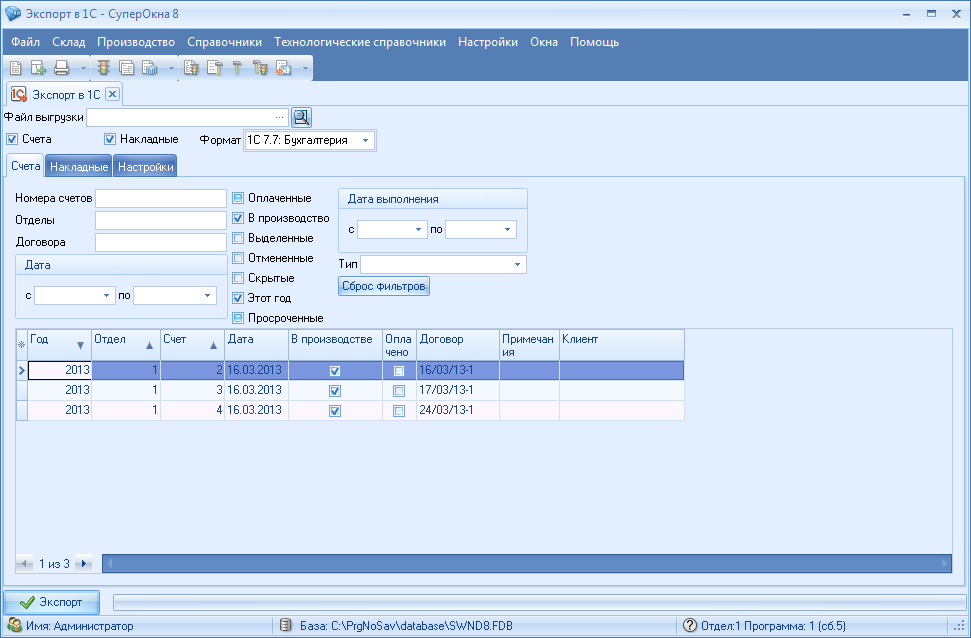This screenshot has width=971, height=638.
Task: Open the Дата 'с' date dropdown
Action: [x=106, y=295]
